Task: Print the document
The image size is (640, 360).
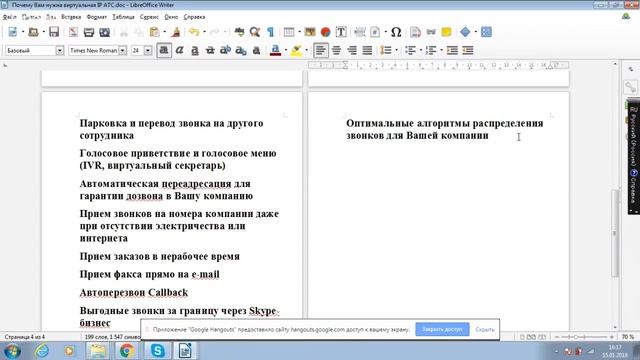Action: tap(89, 32)
